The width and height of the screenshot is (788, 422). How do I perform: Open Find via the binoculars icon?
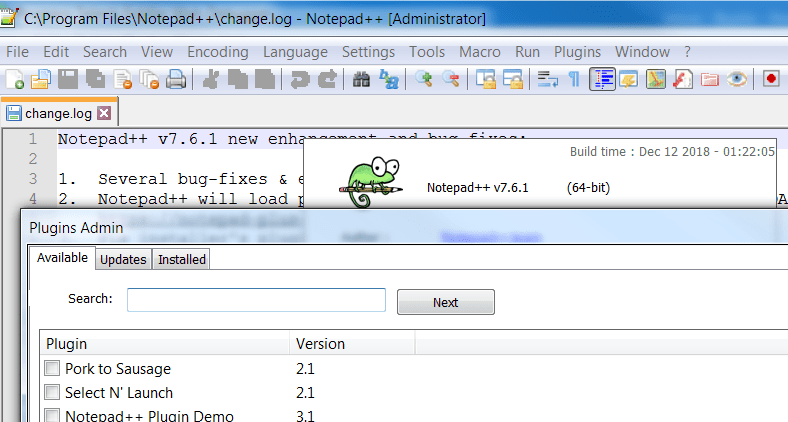pyautogui.click(x=361, y=79)
